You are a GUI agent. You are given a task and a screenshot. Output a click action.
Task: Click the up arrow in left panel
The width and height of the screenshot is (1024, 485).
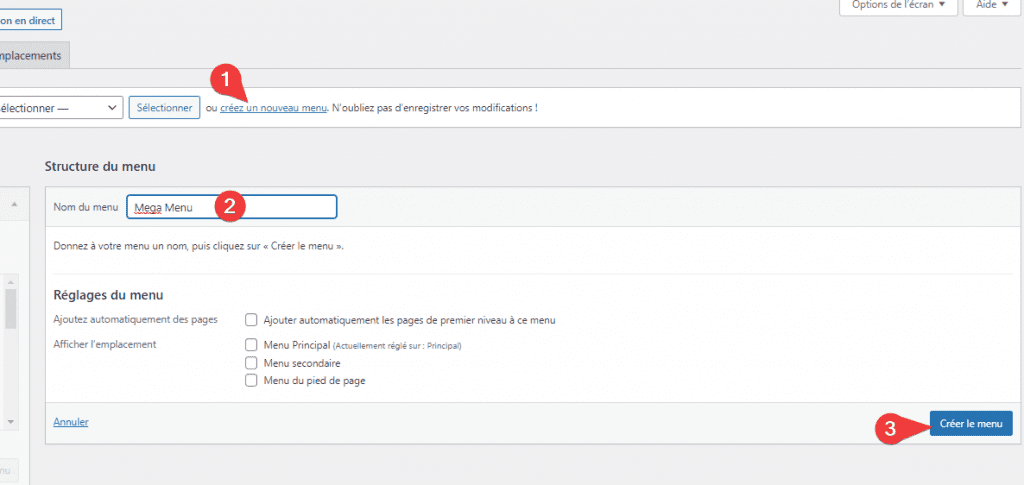13,204
